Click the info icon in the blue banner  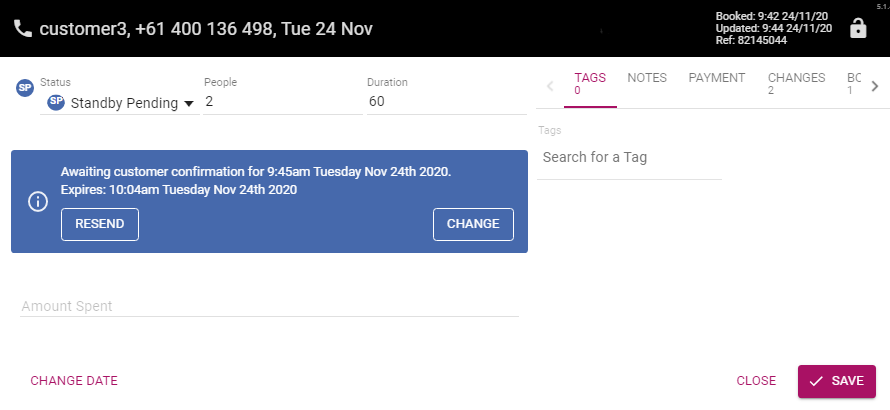coord(37,201)
